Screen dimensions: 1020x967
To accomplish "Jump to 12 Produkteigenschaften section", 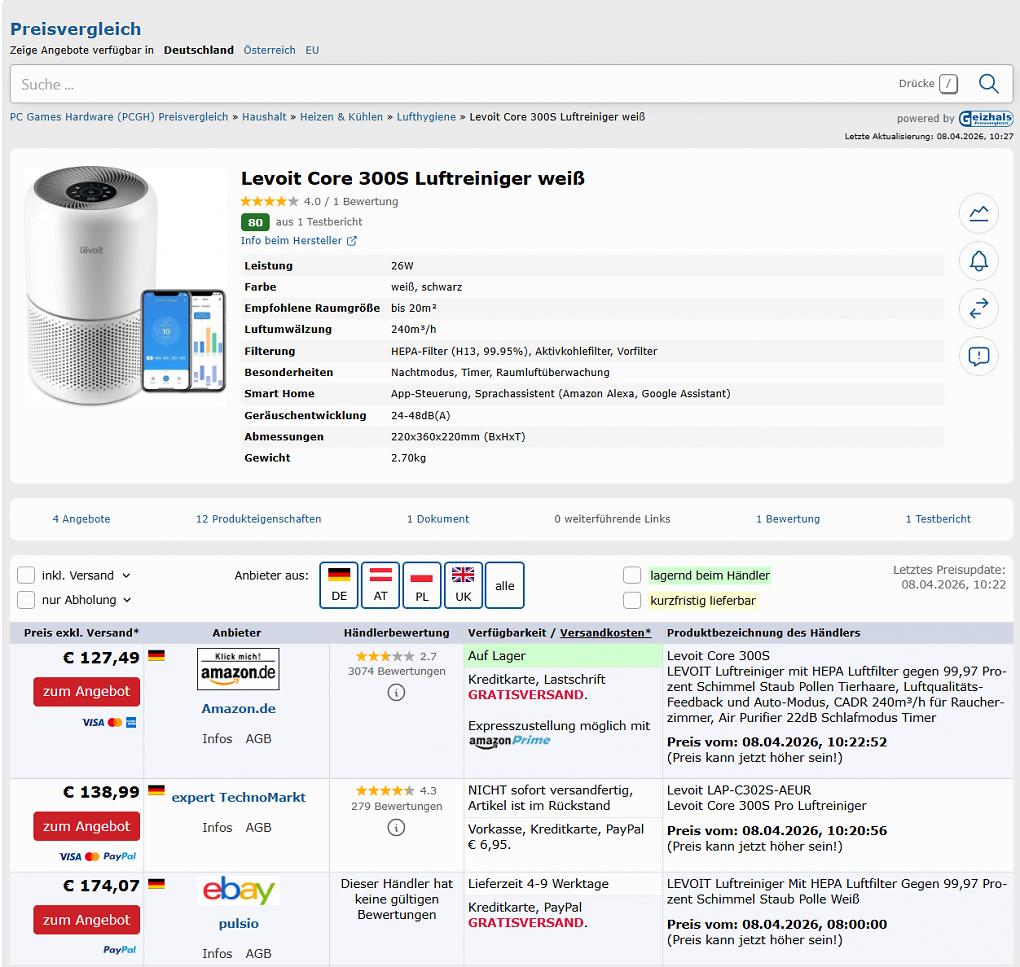I will coord(259,519).
